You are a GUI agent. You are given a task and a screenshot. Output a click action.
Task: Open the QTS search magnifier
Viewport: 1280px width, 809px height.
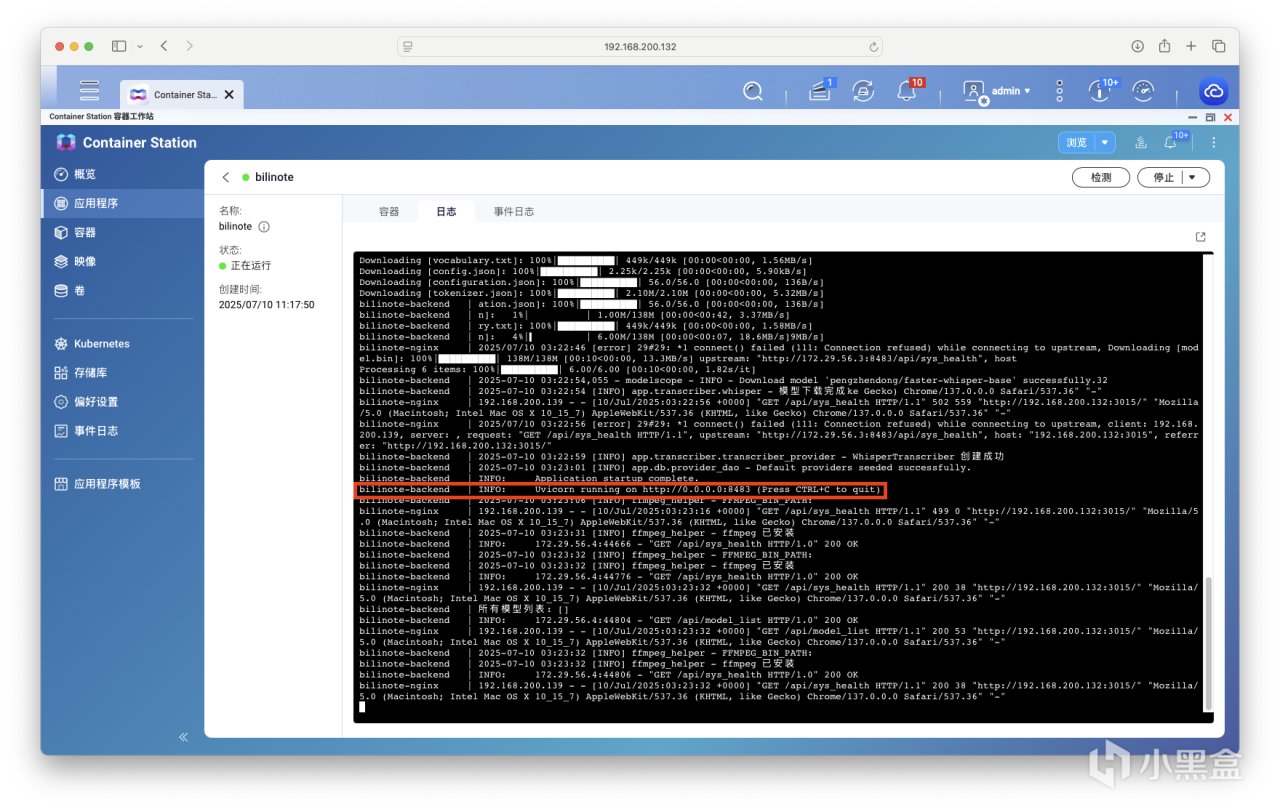click(753, 91)
